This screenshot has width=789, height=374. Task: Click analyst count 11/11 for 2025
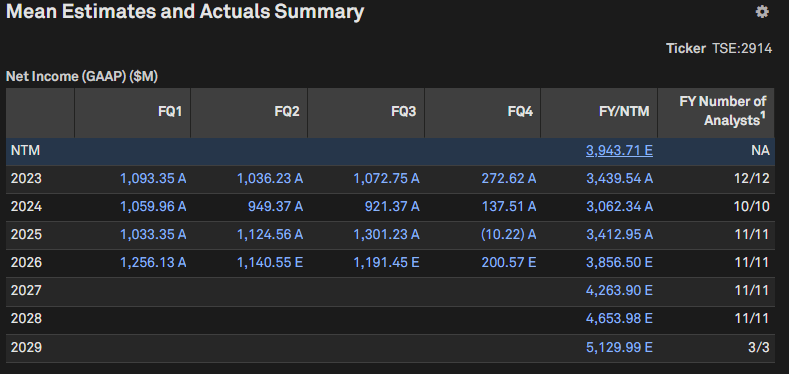[x=752, y=235]
